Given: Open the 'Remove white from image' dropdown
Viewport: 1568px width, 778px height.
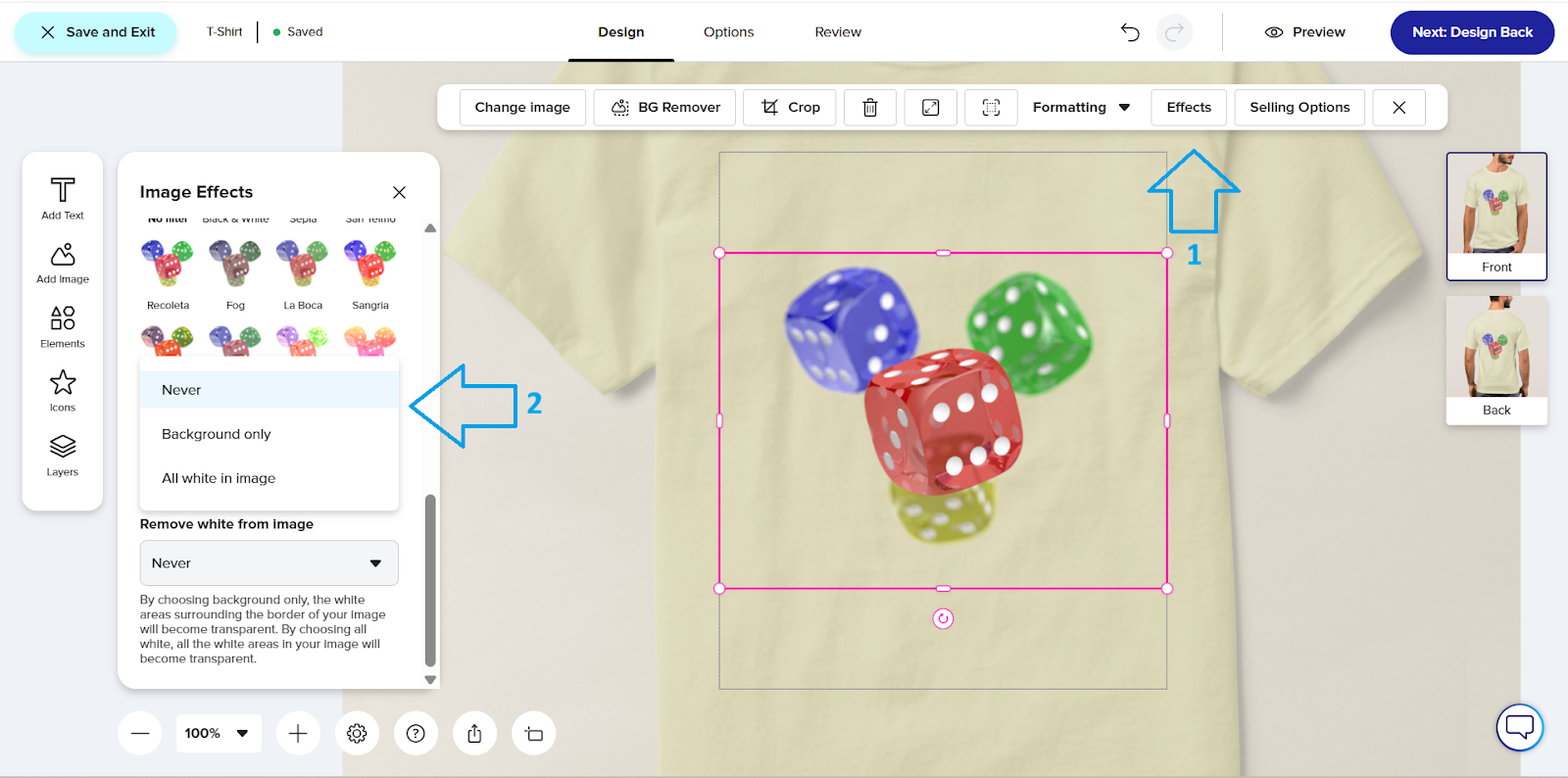Looking at the screenshot, I should tap(269, 563).
